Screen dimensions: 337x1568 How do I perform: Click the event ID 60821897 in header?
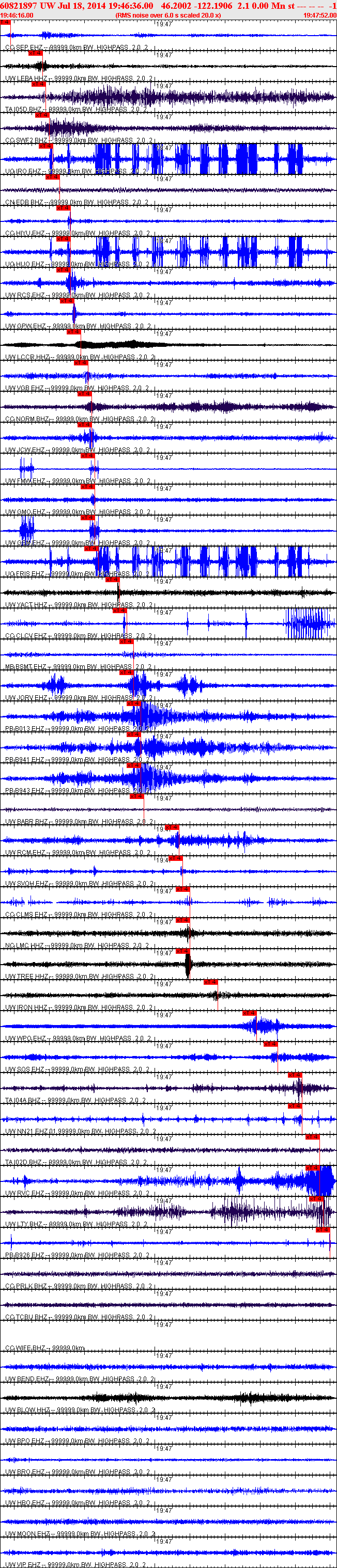pyautogui.click(x=19, y=6)
